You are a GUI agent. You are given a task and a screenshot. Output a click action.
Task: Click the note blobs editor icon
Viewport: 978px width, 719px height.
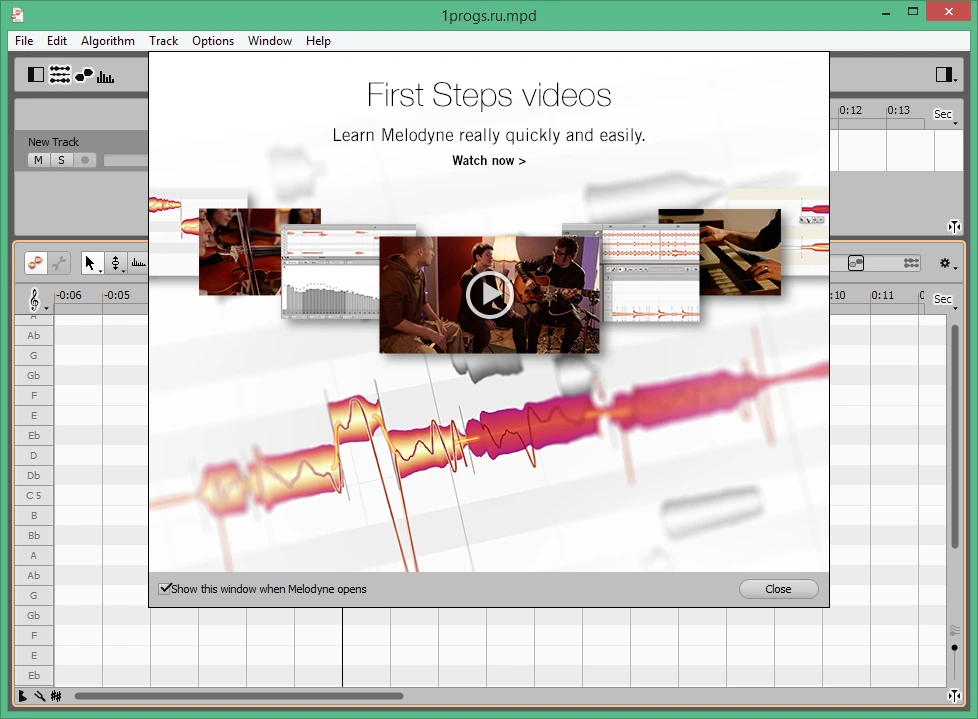pos(84,75)
